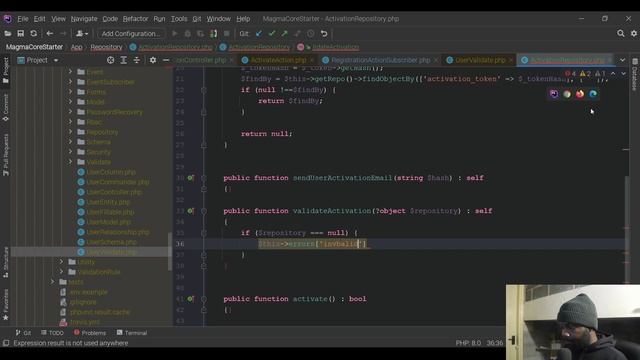
Task: Open file in built-in preview PhpStorm icon
Action: pos(554,94)
